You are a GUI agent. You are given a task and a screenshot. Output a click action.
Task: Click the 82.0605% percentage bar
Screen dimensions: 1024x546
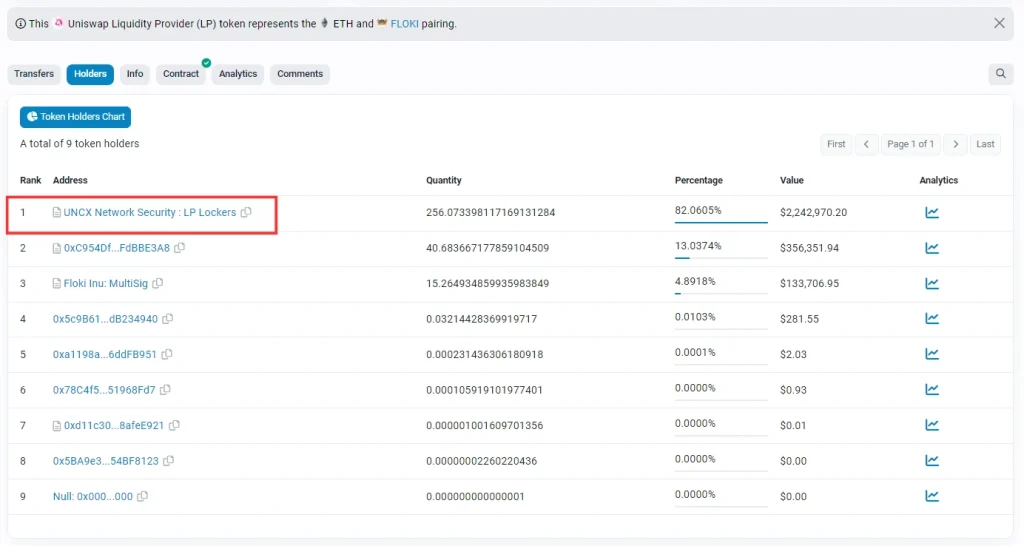tap(721, 222)
